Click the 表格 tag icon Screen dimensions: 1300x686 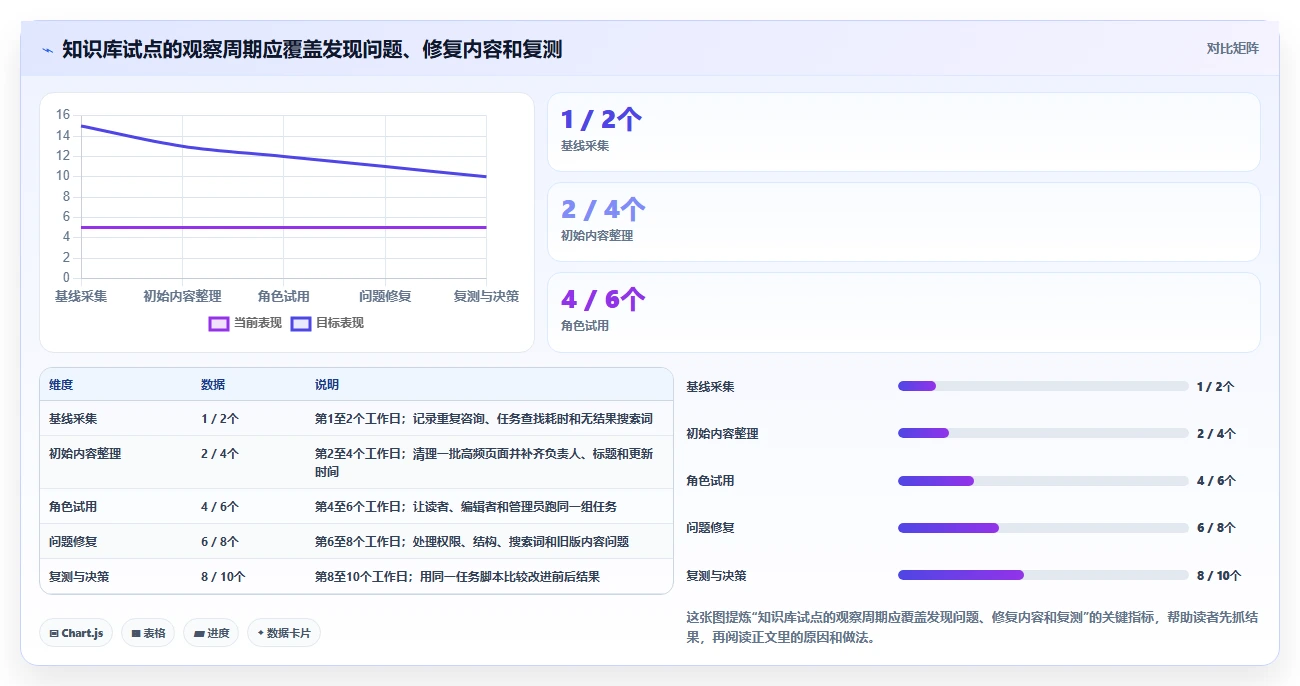135,633
